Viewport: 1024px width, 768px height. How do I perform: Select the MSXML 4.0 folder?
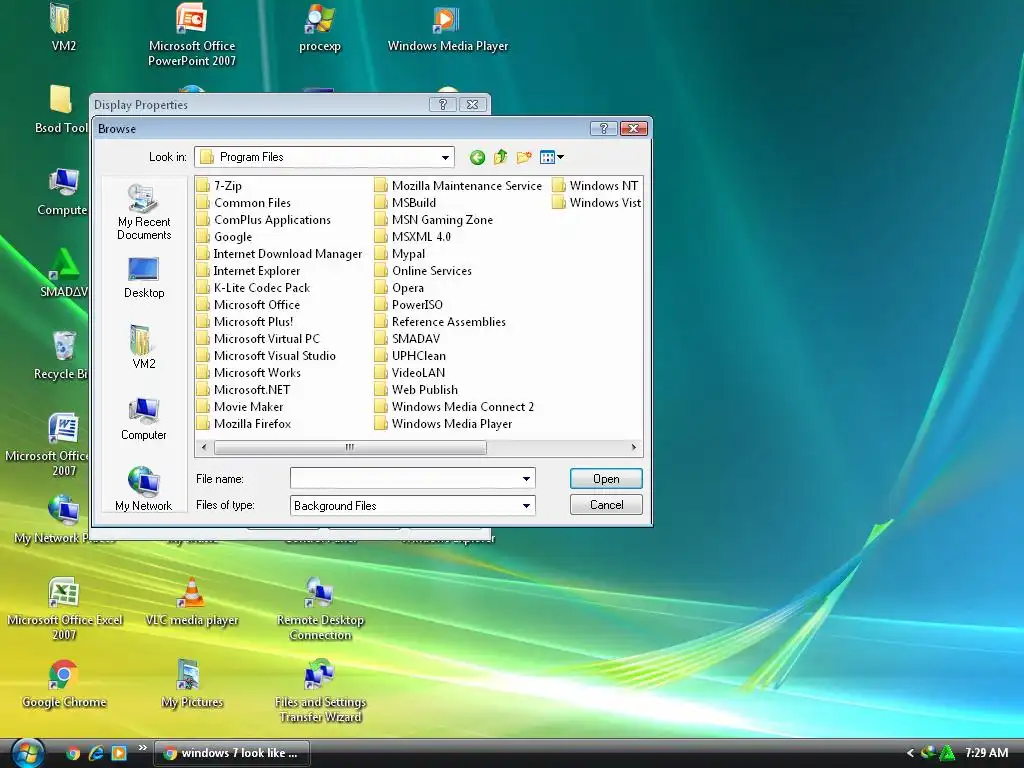(413, 236)
